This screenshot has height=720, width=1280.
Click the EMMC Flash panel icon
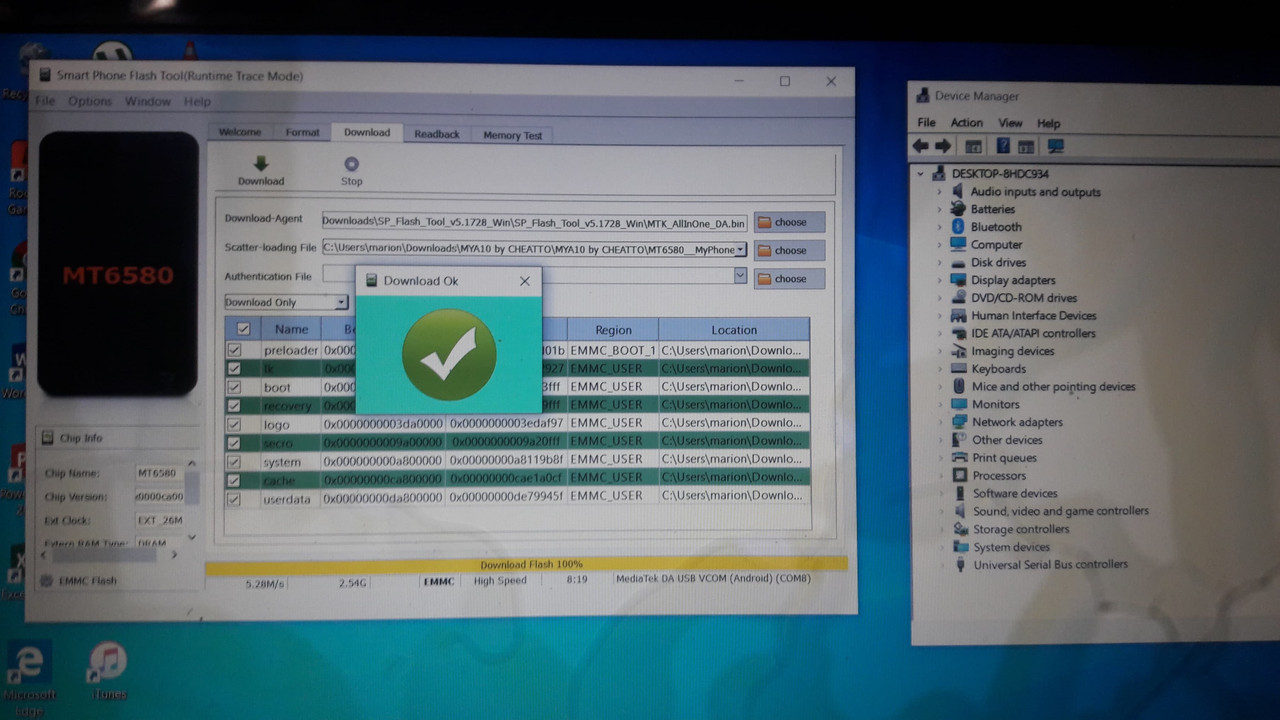(46, 580)
